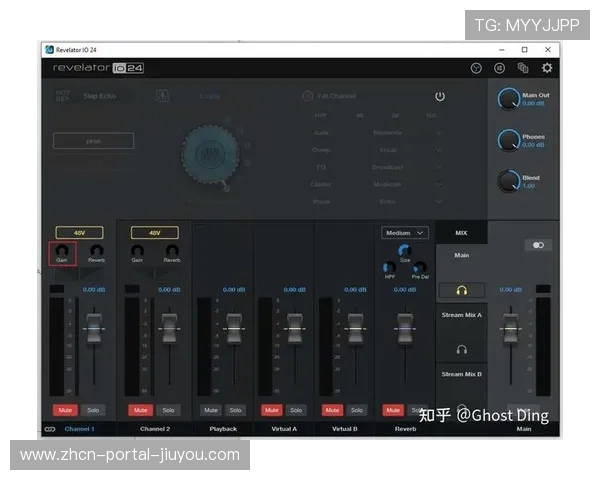Click the Channel 2 volume fader
Viewport: 600px width, 480px height.
169,327
